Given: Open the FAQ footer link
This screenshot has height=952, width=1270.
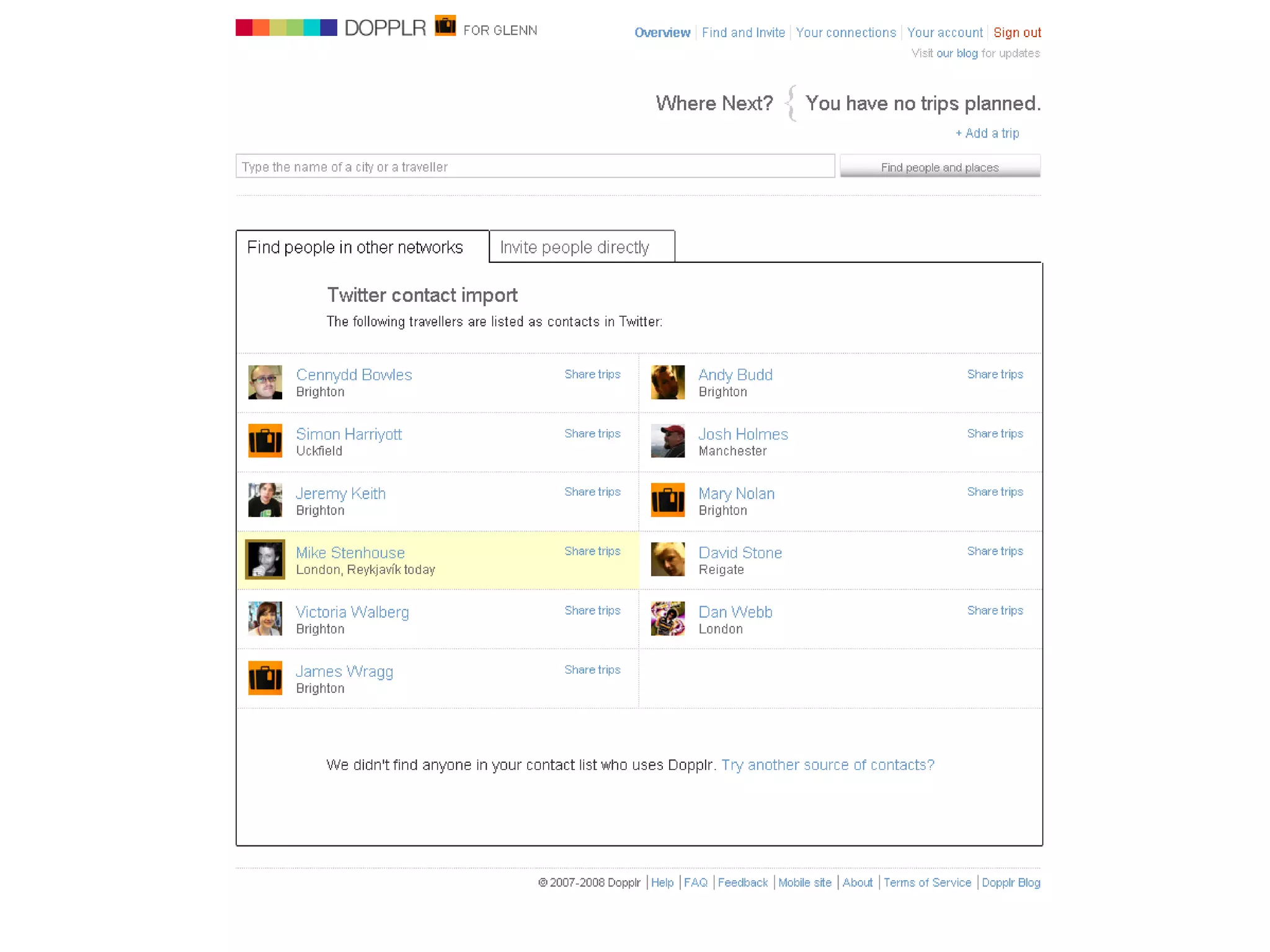Looking at the screenshot, I should tap(695, 883).
